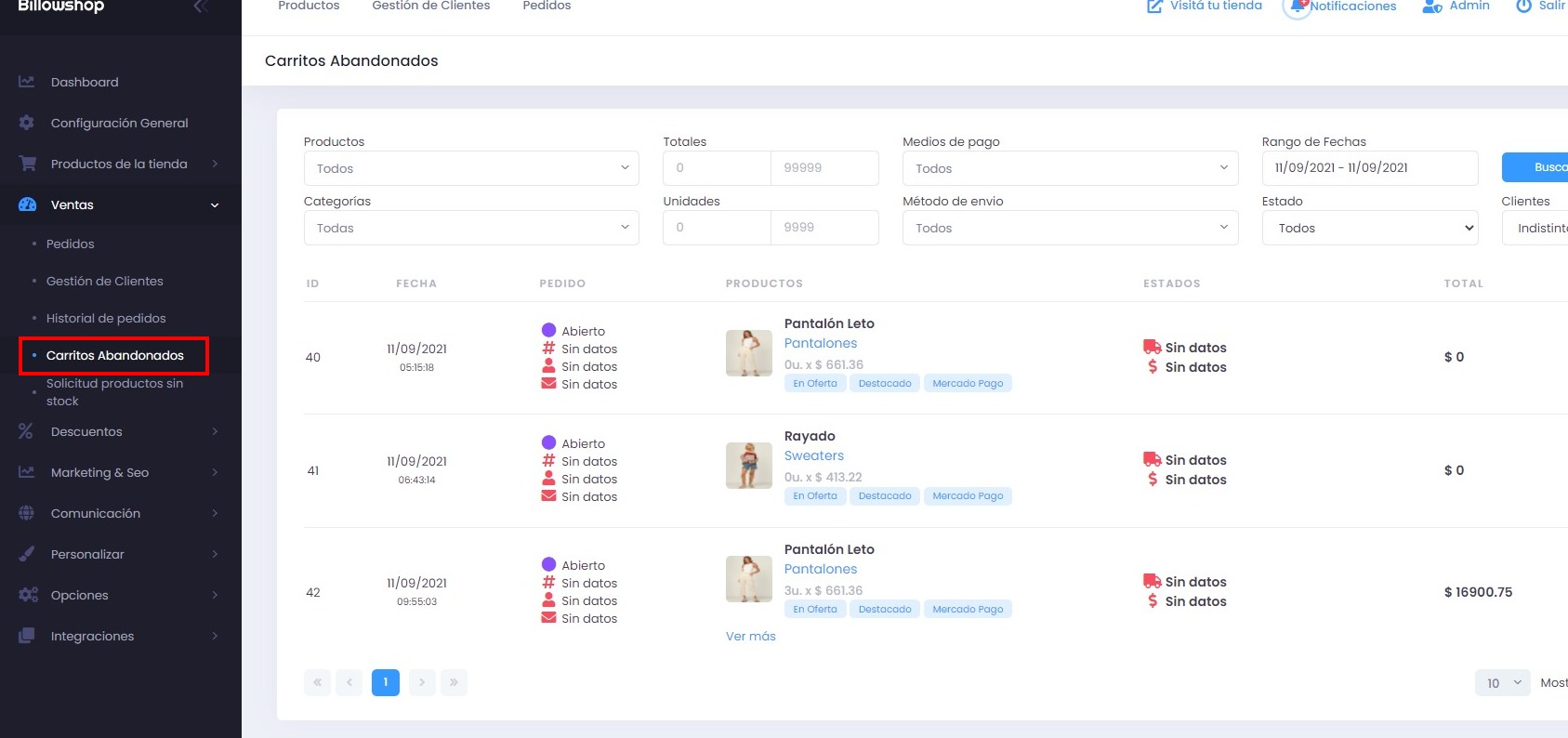Screen dimensions: 1568x738
Task: Click the Comunicación globe icon
Action: (27, 513)
